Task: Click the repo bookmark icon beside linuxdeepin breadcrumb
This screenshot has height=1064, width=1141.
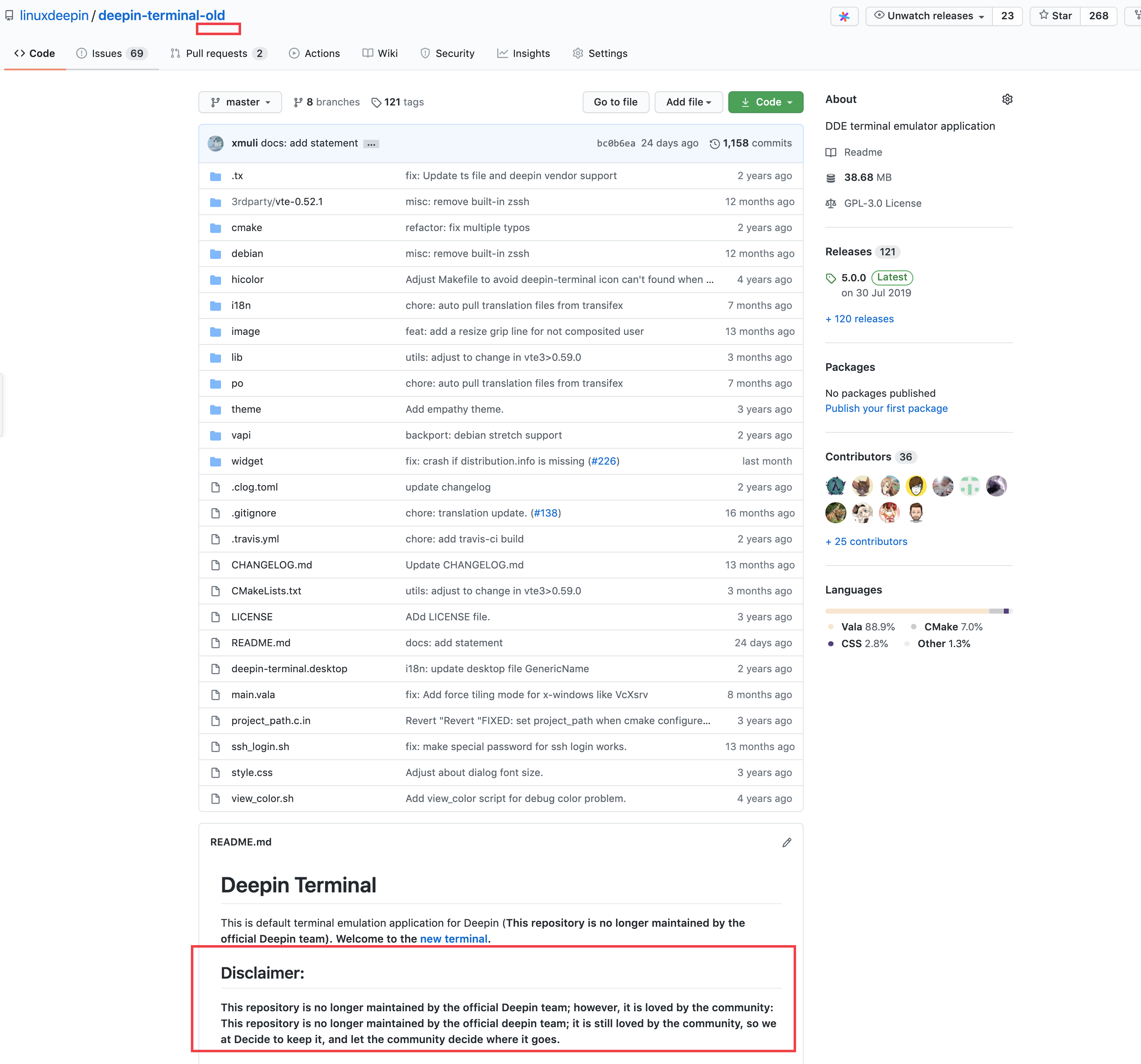Action: pos(9,15)
